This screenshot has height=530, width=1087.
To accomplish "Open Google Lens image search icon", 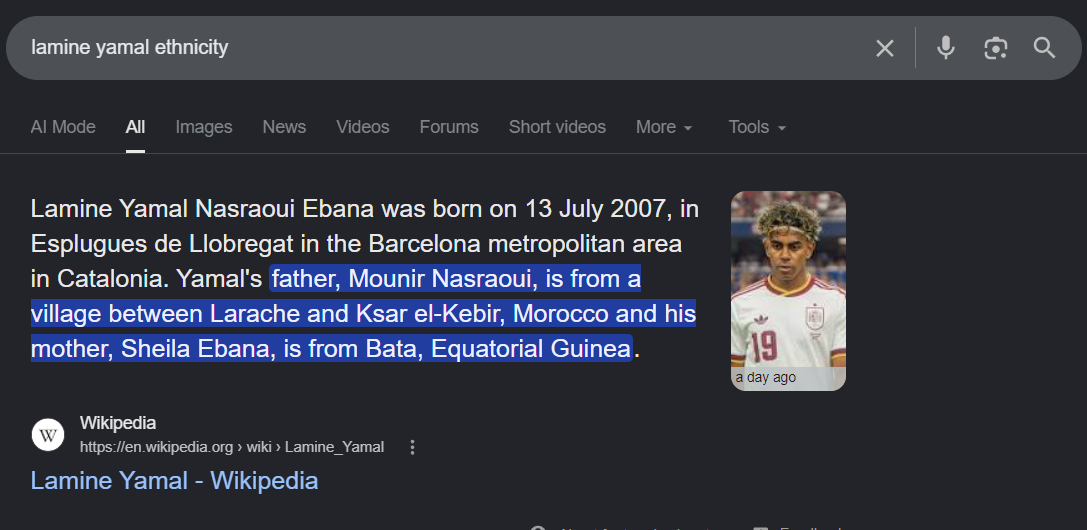I will [995, 48].
